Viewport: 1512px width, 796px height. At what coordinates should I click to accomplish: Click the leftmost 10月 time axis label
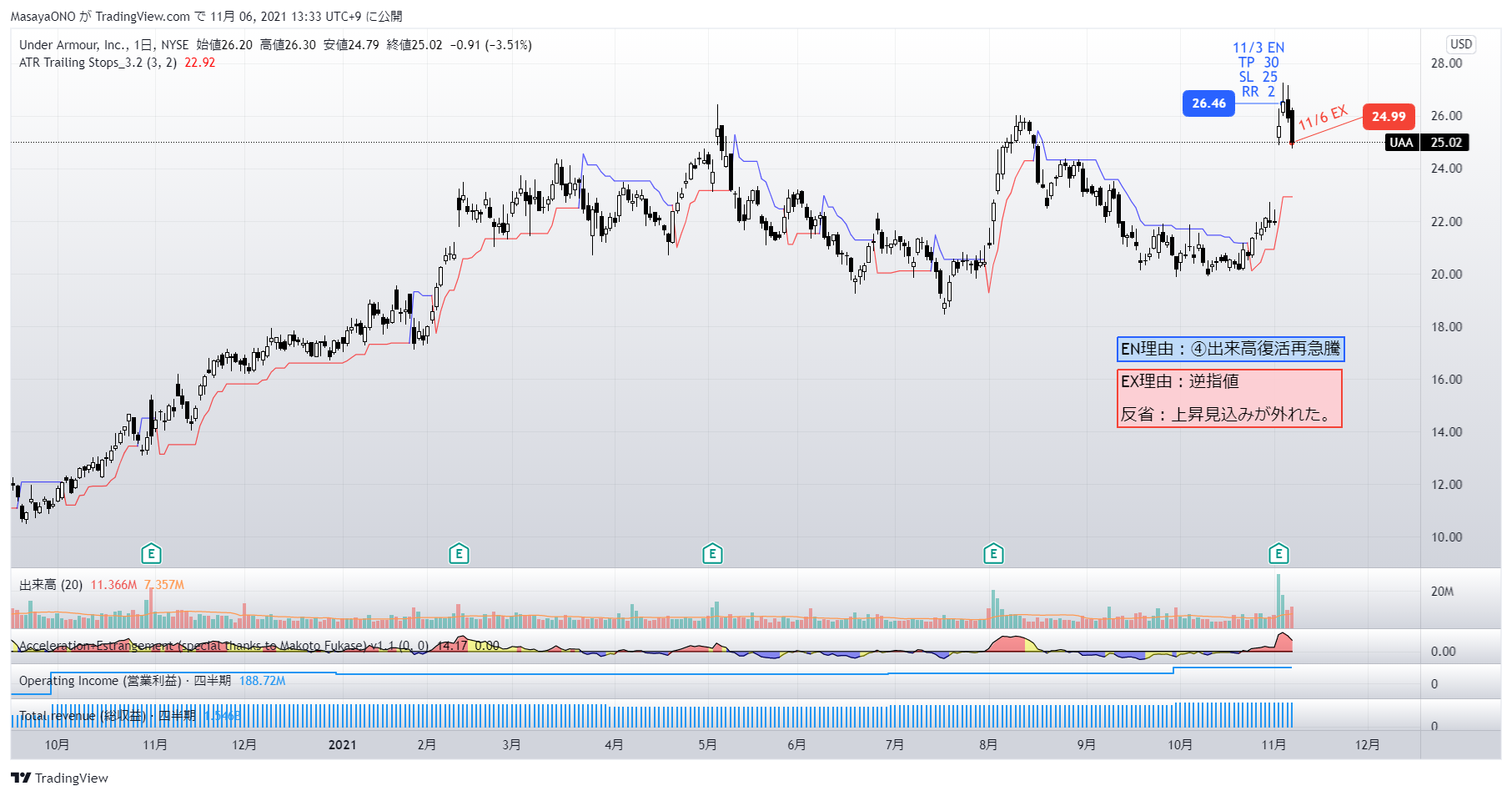click(x=57, y=745)
